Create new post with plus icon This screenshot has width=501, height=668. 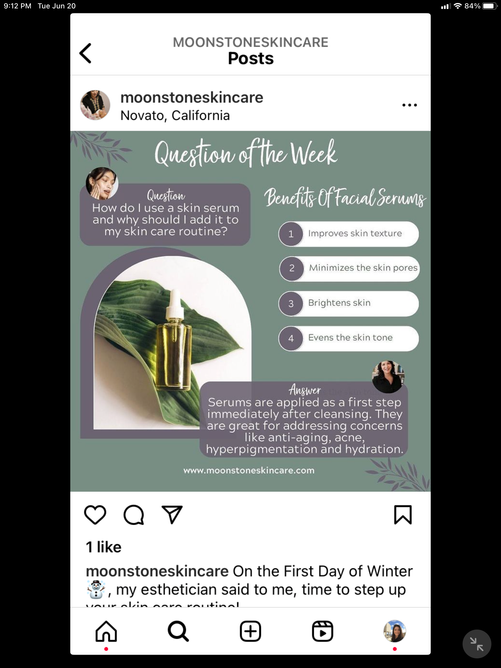[250, 631]
